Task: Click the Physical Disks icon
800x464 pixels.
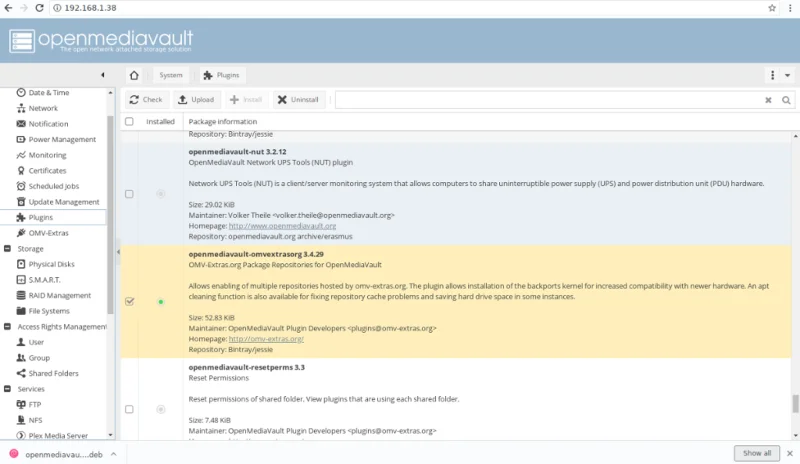Action: [x=21, y=264]
